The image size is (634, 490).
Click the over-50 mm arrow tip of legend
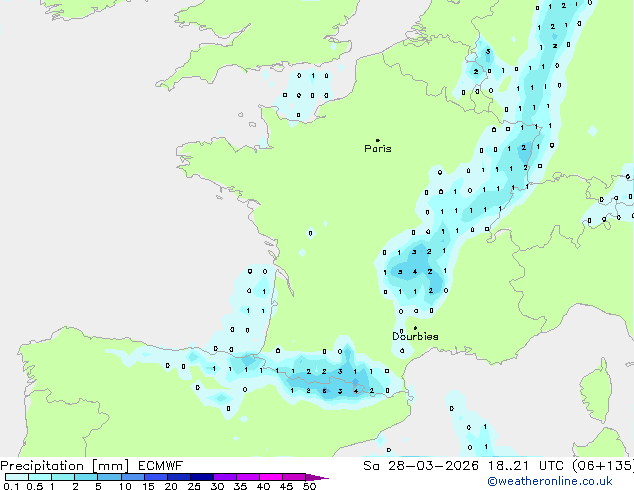click(x=317, y=477)
